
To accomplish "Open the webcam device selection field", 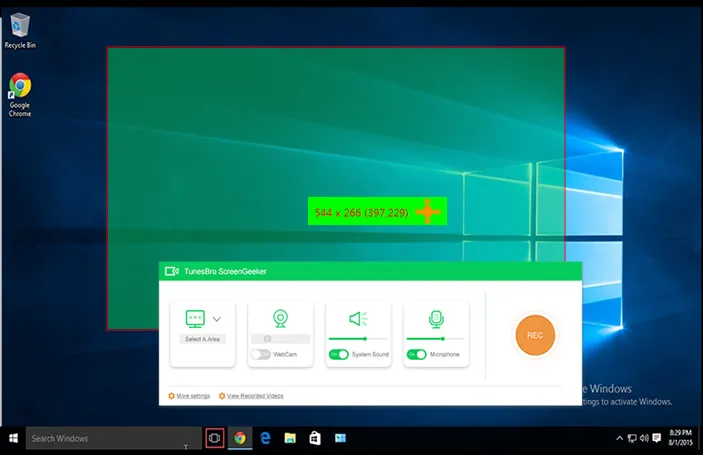I will click(x=281, y=339).
